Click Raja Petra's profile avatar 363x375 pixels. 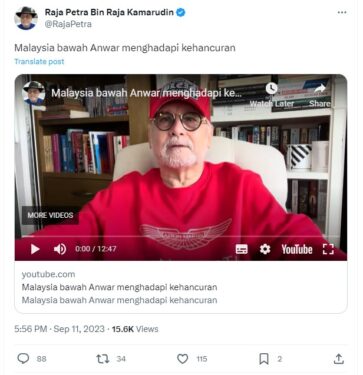coord(26,18)
